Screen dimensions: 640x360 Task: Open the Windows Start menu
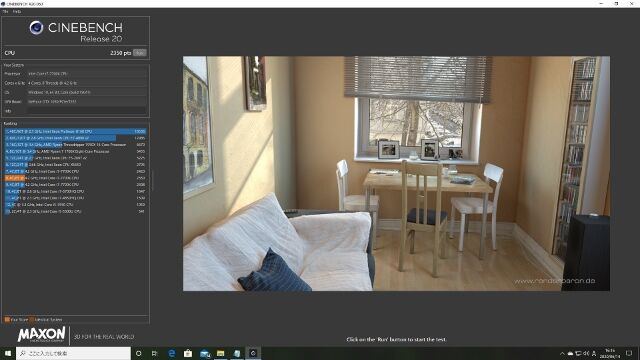[x=8, y=353]
